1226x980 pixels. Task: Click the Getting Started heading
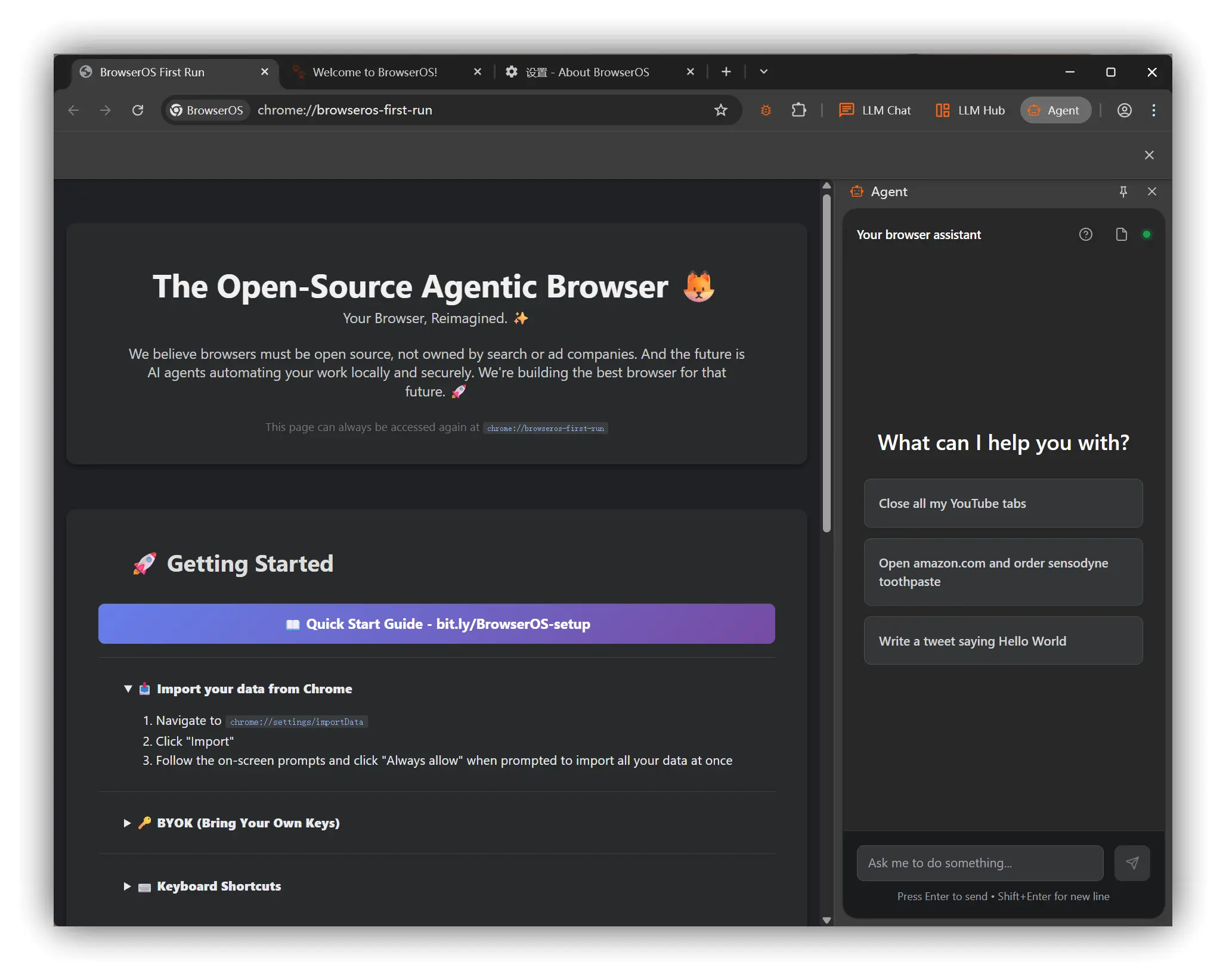[x=250, y=563]
